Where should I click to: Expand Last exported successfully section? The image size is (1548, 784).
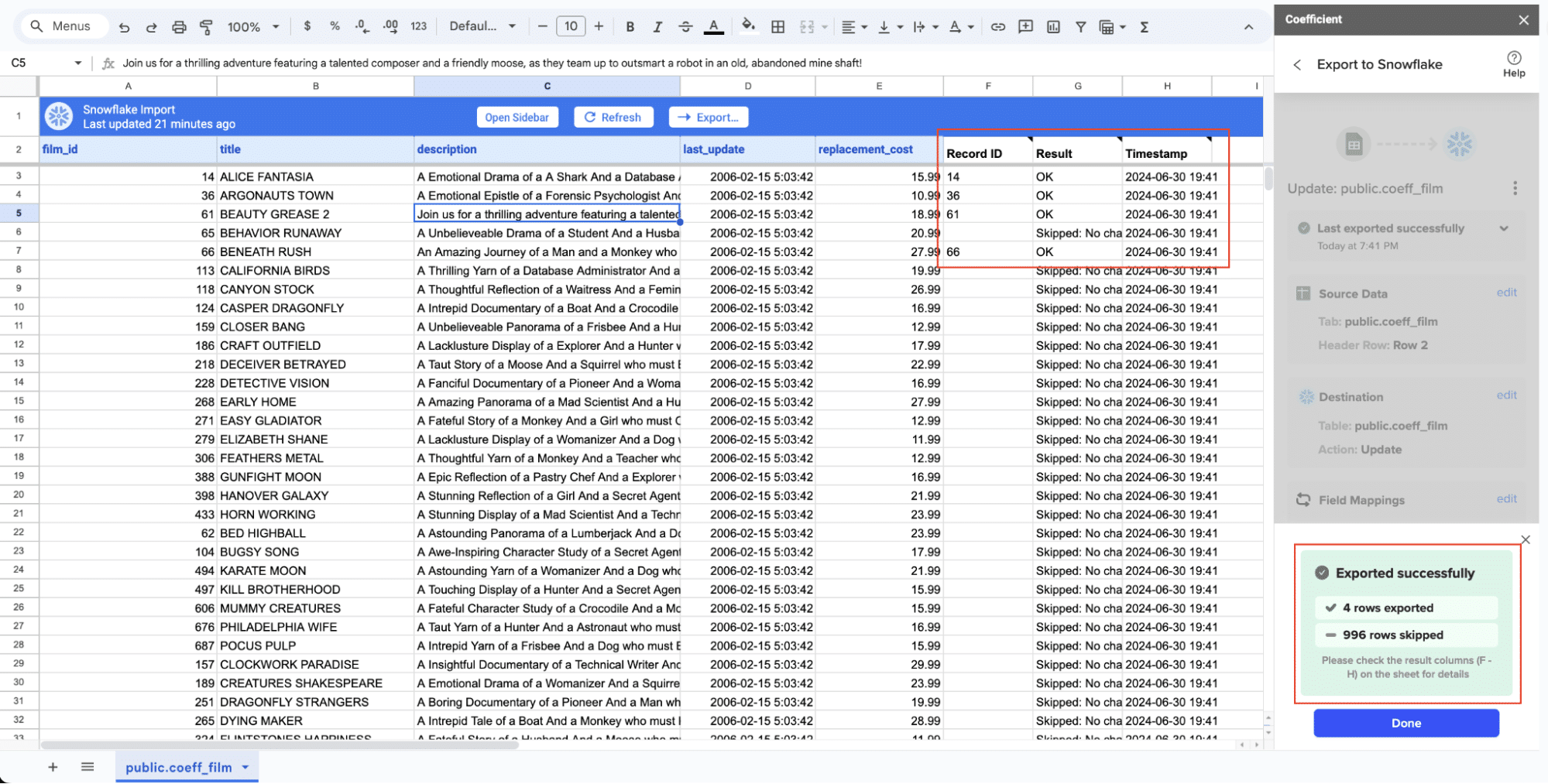coord(1504,228)
